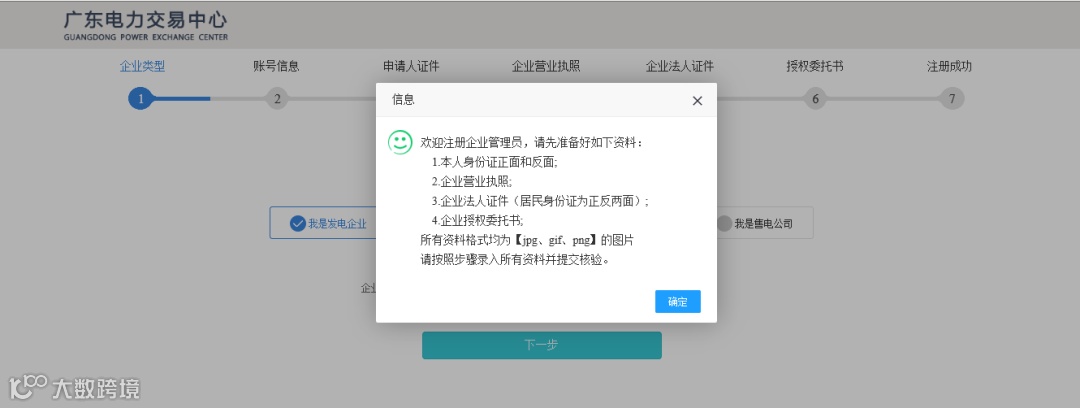Select the 企业法人证件 step label
1080x408 pixels.
point(680,66)
